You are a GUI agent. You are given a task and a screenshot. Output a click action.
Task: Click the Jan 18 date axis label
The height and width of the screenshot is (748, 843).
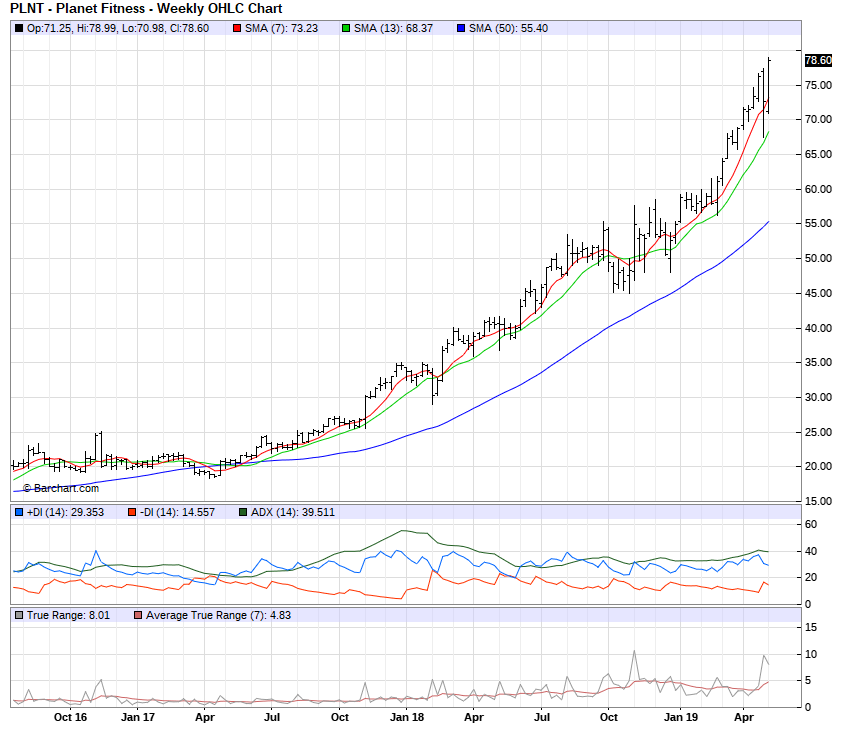tap(407, 717)
